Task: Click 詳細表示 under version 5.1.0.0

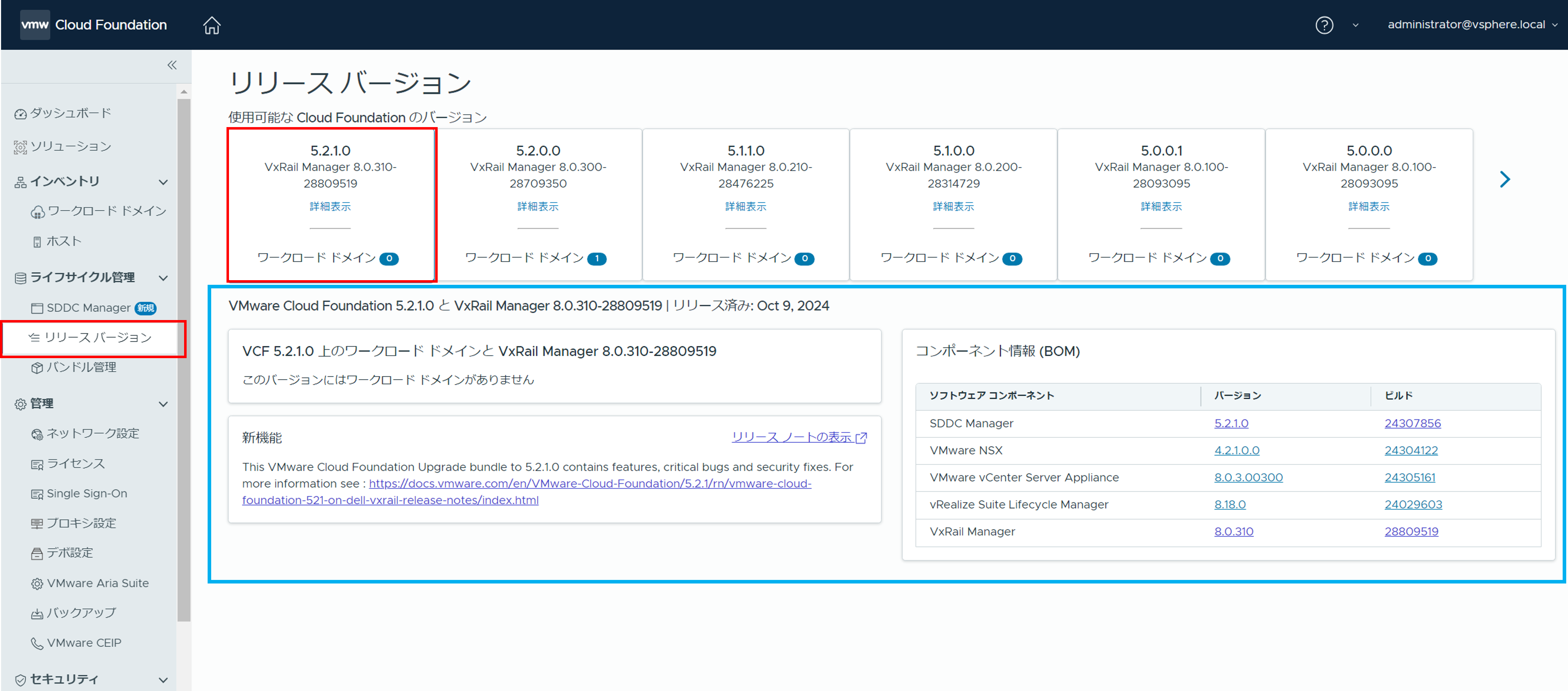Action: tap(953, 207)
